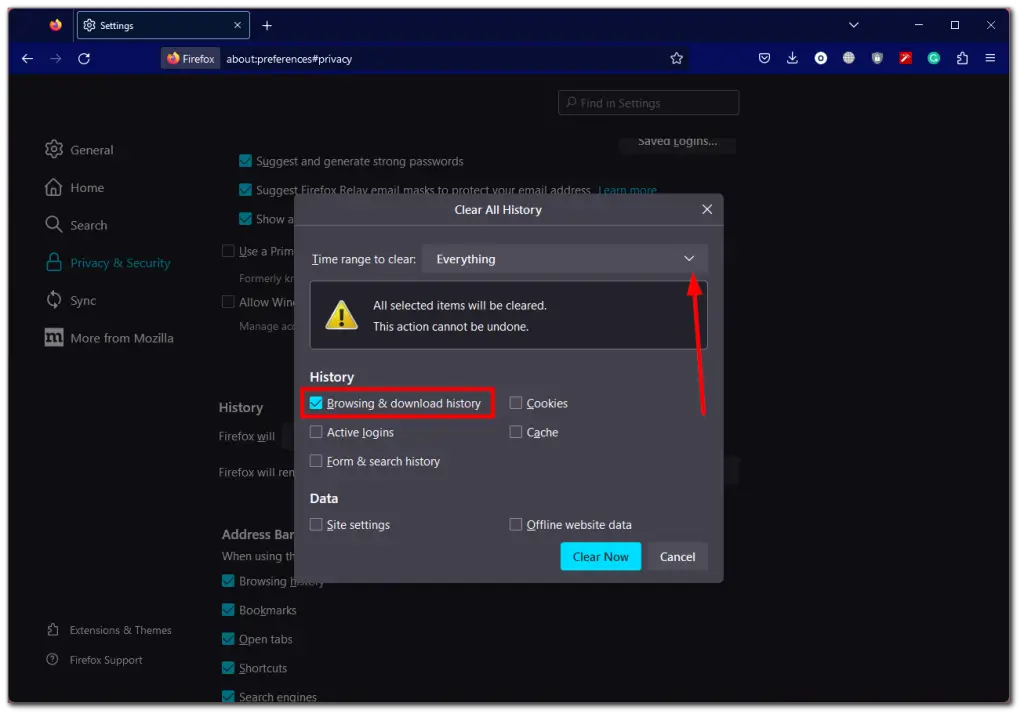Check the Form & search history option
The height and width of the screenshot is (717, 1024).
coord(316,461)
